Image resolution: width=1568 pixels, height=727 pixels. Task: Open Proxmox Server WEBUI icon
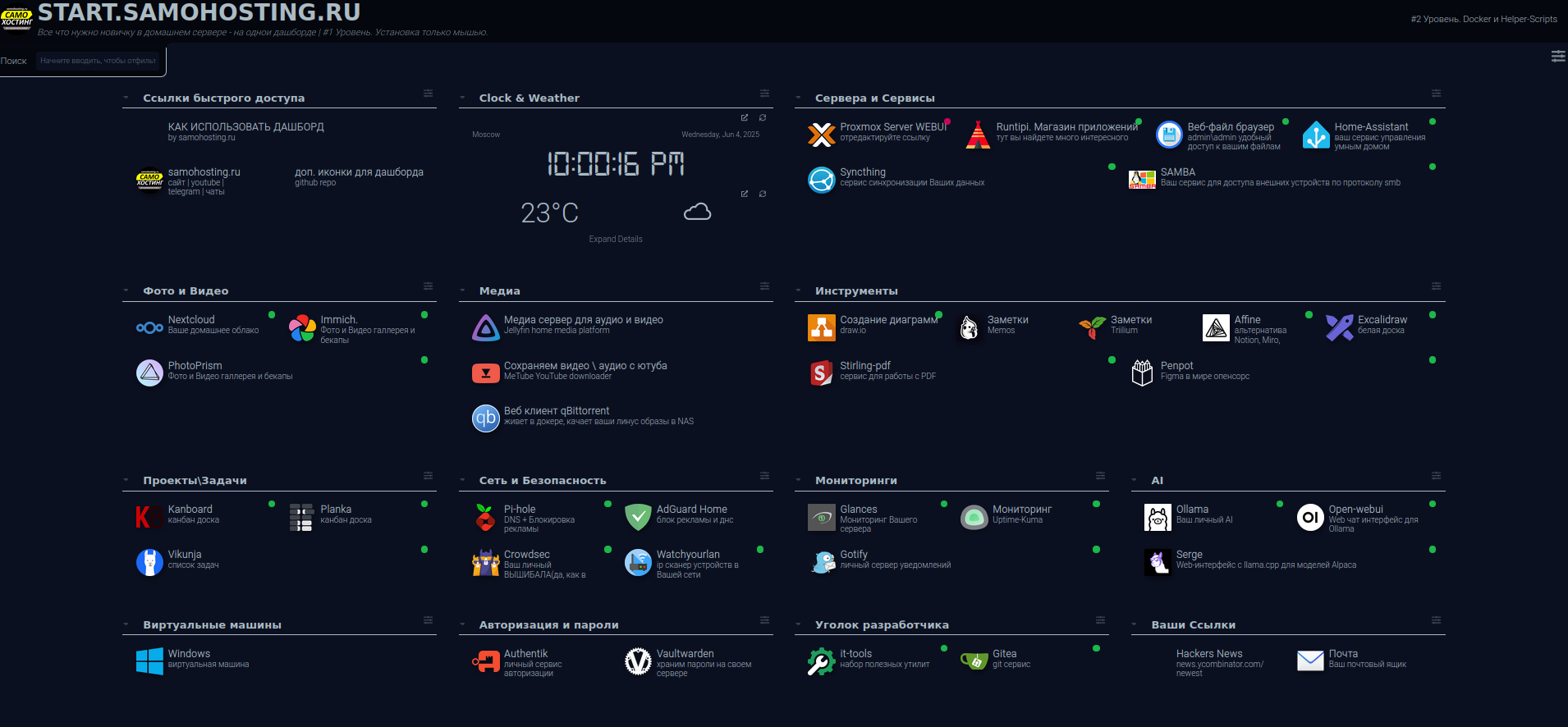[x=821, y=135]
